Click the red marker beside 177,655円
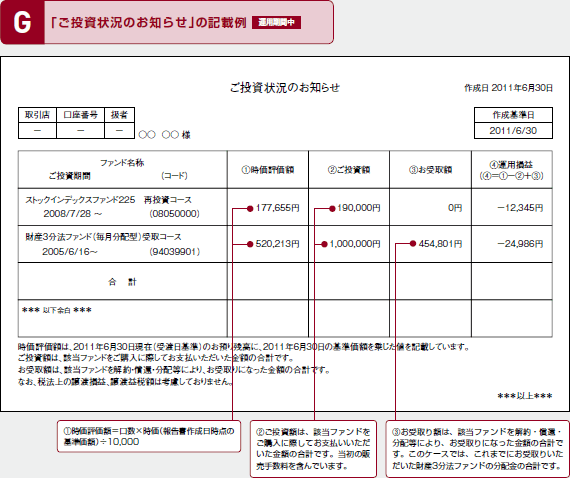570x478 pixels. (x=250, y=209)
